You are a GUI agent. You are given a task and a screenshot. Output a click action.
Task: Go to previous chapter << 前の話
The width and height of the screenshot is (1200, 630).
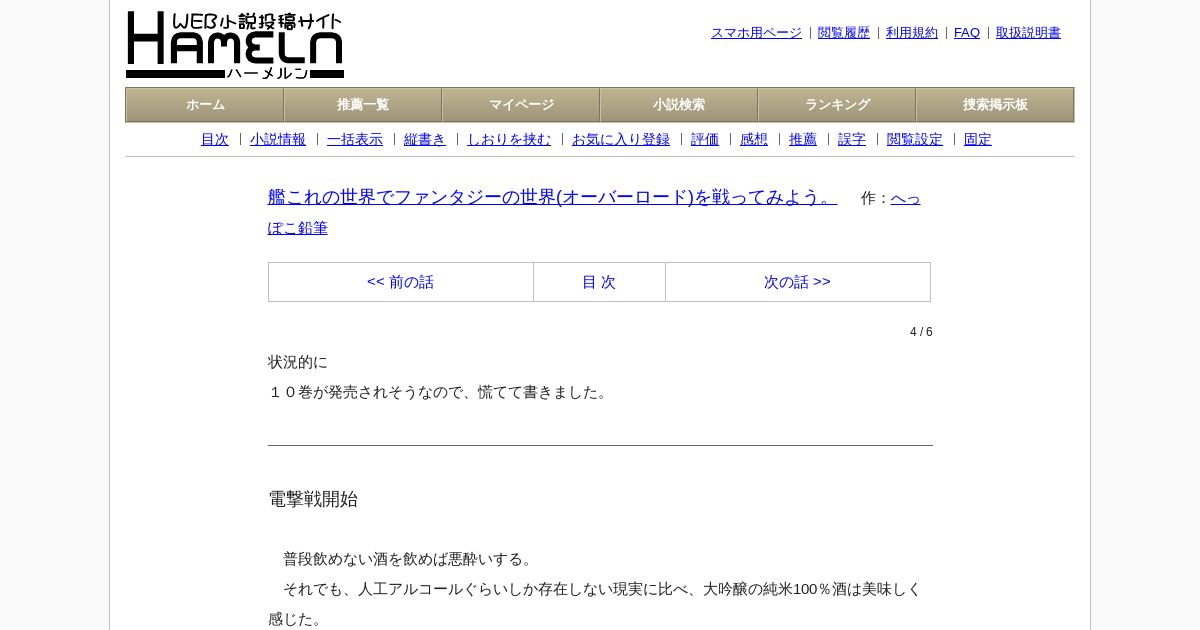(x=401, y=282)
